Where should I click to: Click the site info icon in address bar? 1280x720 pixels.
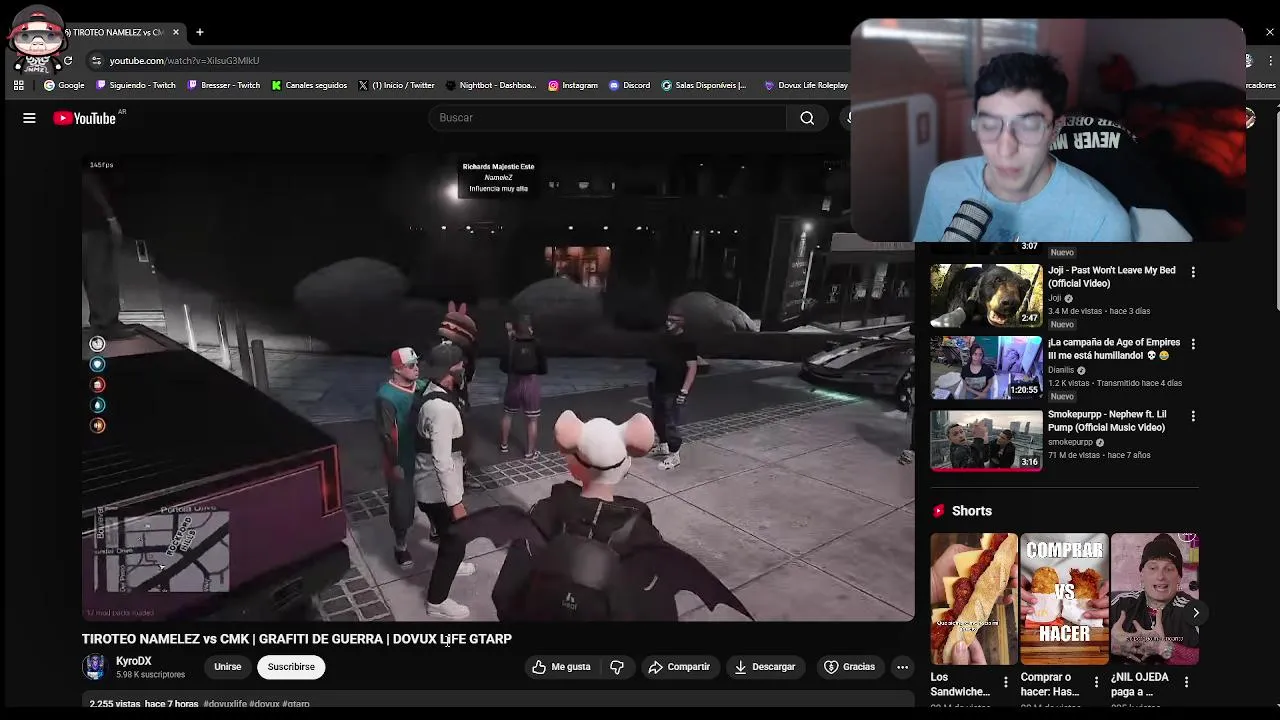click(96, 61)
